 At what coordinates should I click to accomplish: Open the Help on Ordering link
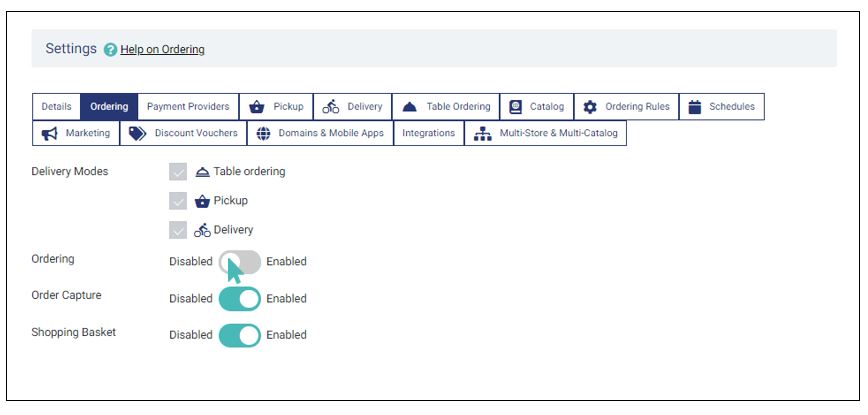162,49
